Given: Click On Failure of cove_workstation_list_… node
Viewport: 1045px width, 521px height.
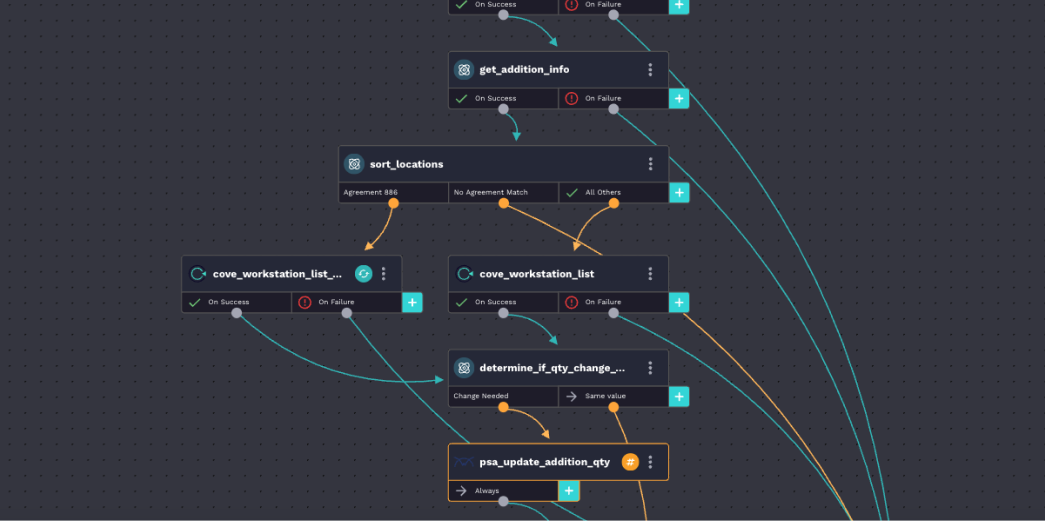Looking at the screenshot, I should [347, 302].
